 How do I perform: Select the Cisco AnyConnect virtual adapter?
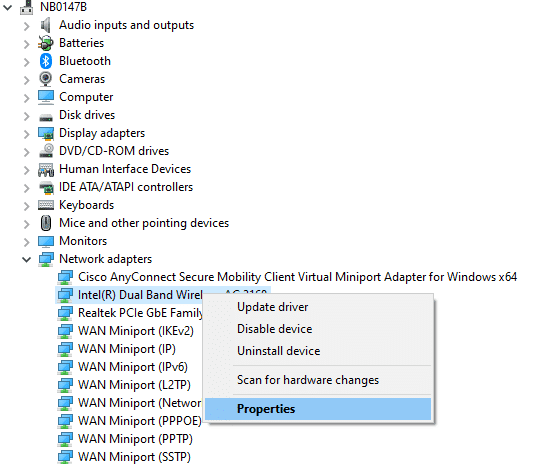tap(287, 277)
